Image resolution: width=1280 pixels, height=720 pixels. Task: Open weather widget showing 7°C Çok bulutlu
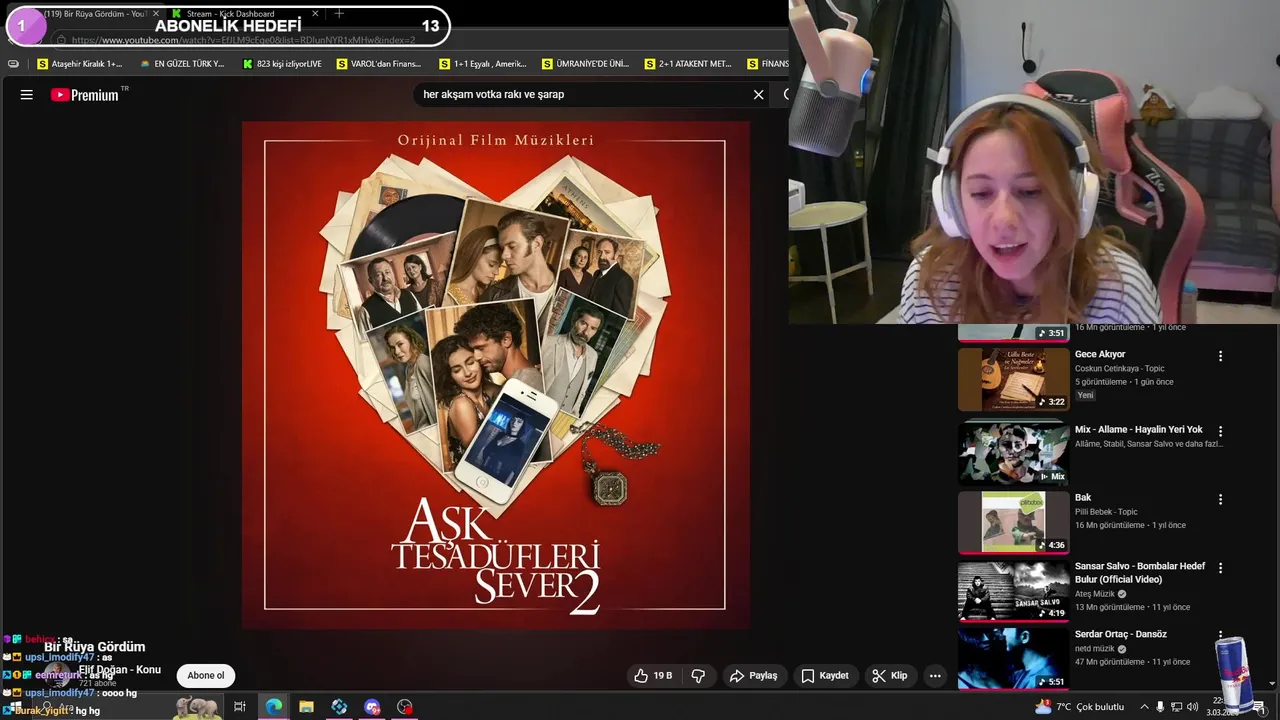point(1080,707)
